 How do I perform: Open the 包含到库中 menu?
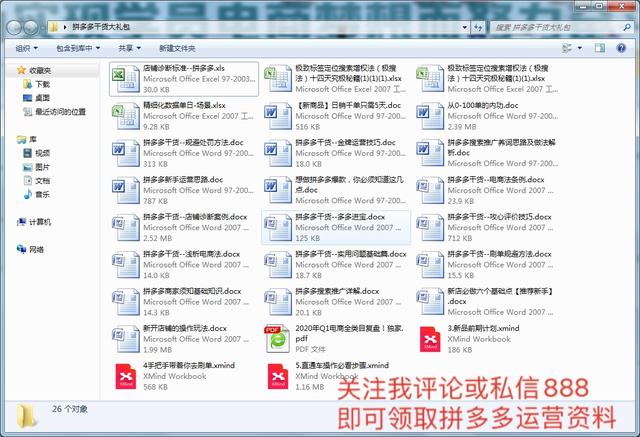click(78, 48)
